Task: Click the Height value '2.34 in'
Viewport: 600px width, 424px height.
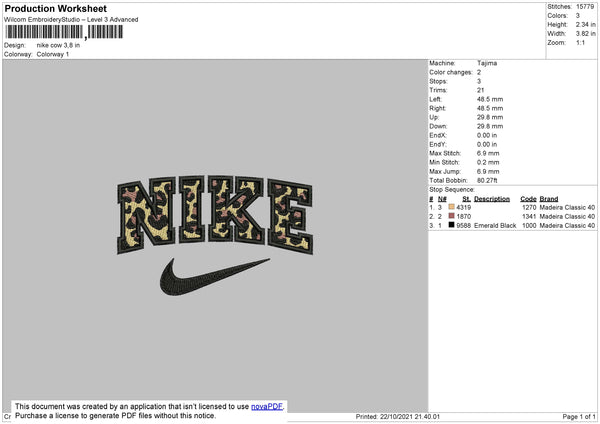Action: [585, 24]
